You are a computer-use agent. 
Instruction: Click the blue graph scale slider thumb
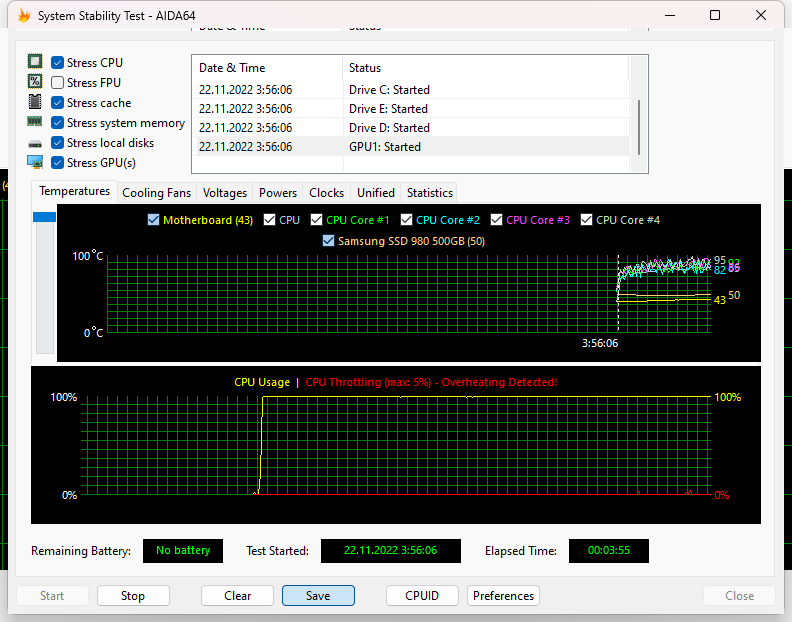click(44, 217)
